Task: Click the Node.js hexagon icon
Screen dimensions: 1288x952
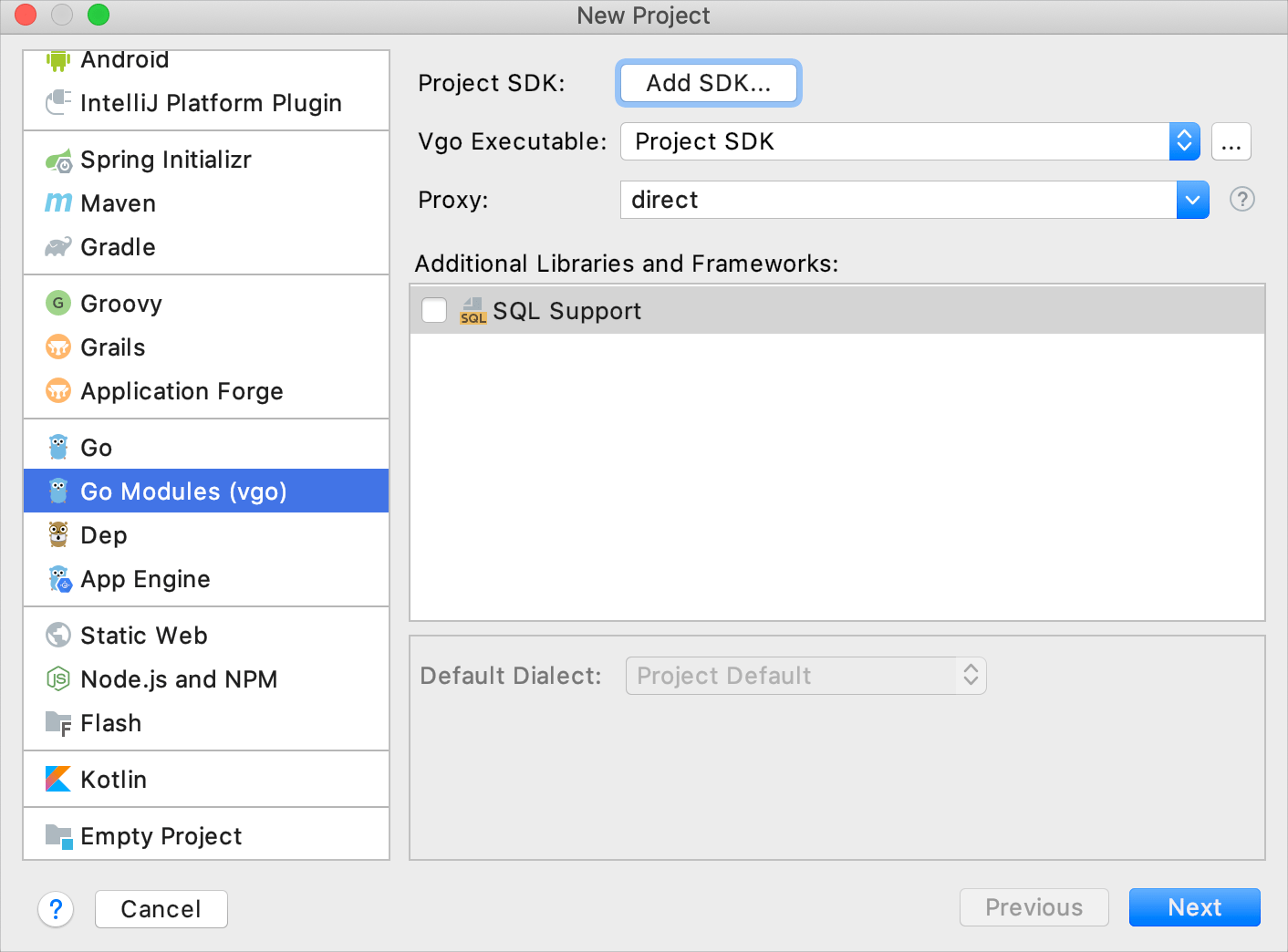Action: 58,678
